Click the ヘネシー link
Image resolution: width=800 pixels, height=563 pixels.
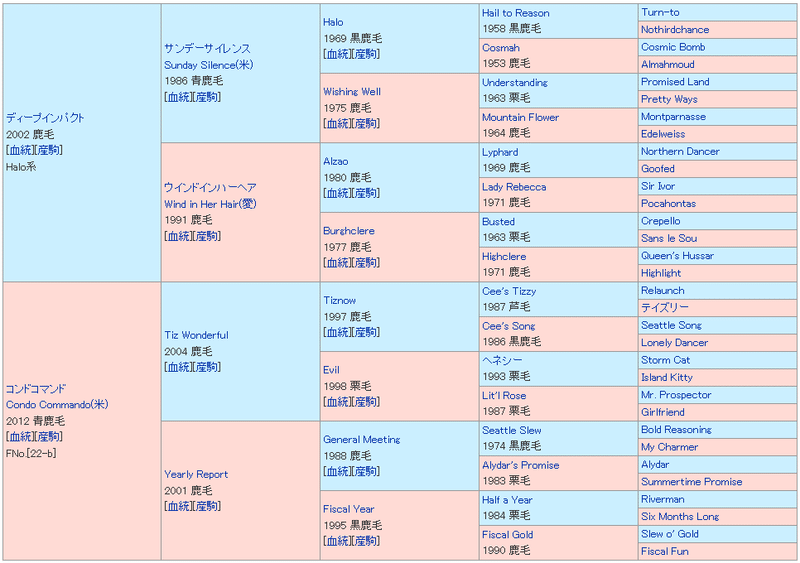click(503, 360)
